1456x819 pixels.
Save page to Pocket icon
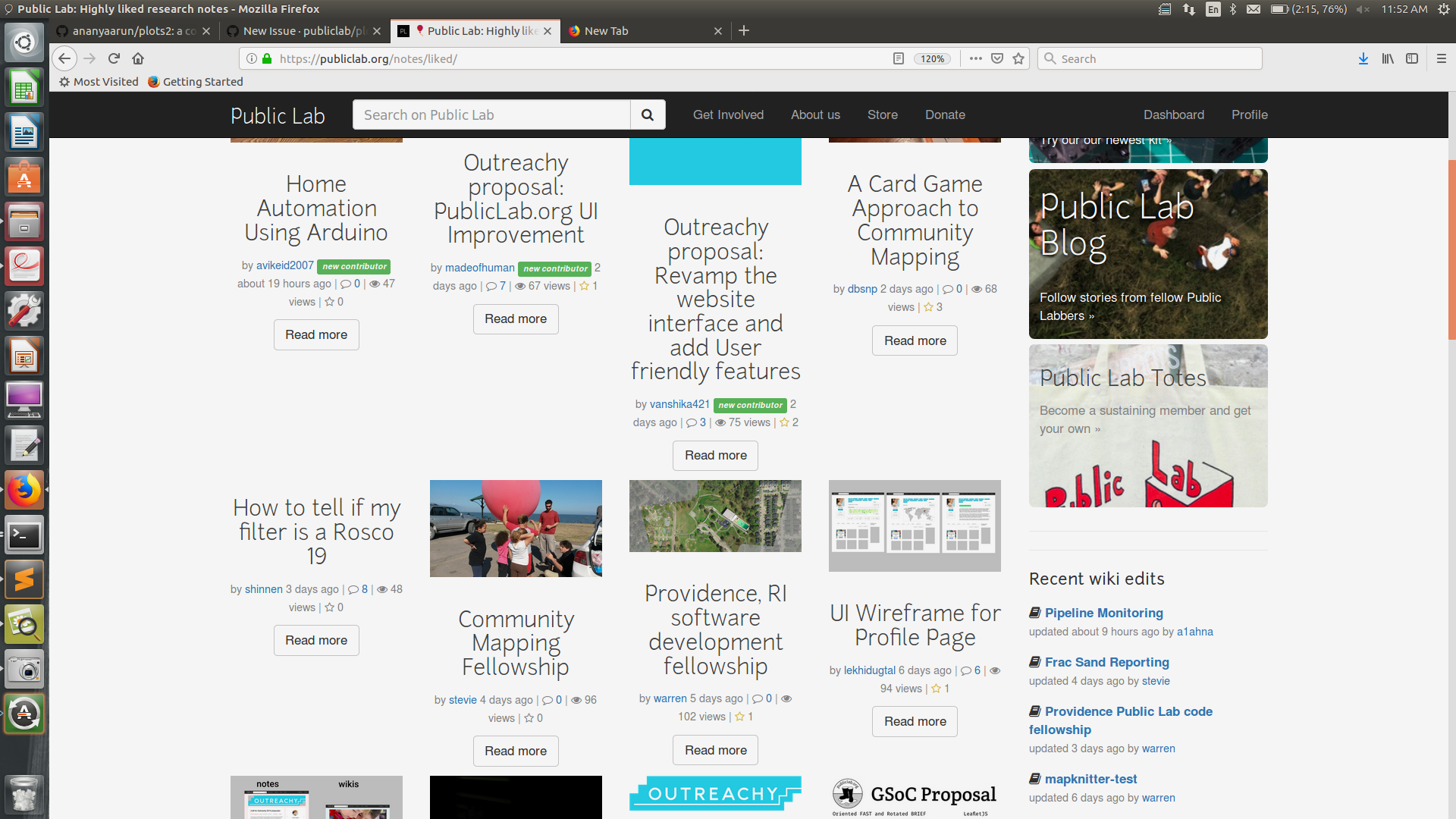click(x=997, y=58)
